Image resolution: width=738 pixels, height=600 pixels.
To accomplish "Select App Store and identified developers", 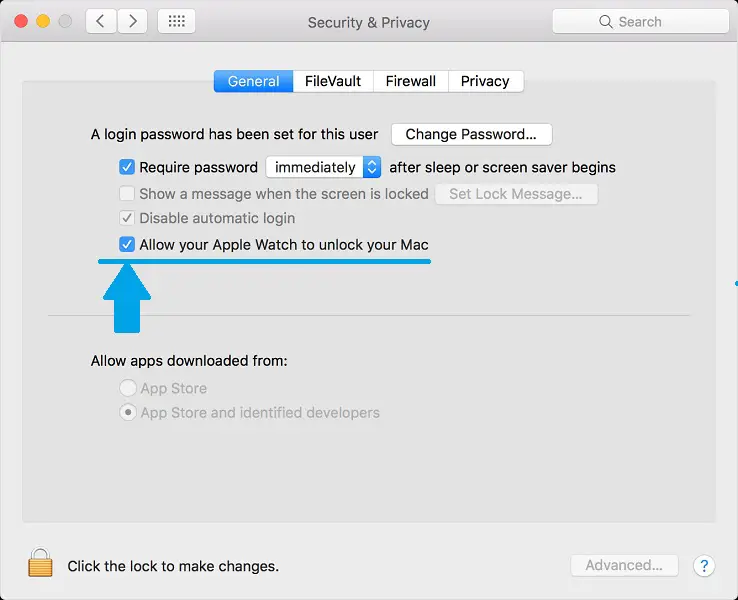I will click(128, 412).
